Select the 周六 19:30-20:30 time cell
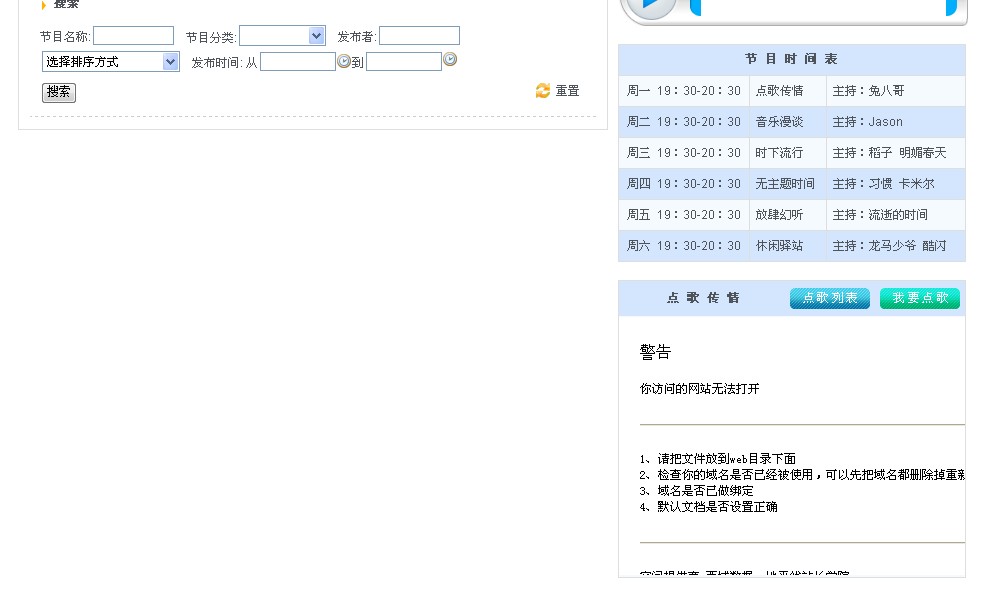This screenshot has height=592, width=989. [684, 245]
